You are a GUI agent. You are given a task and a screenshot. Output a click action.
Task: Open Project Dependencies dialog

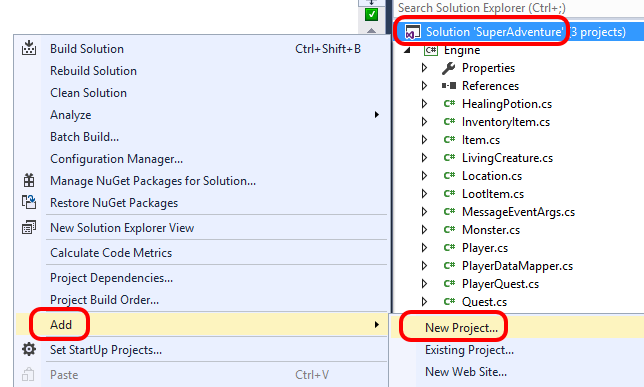201,278
